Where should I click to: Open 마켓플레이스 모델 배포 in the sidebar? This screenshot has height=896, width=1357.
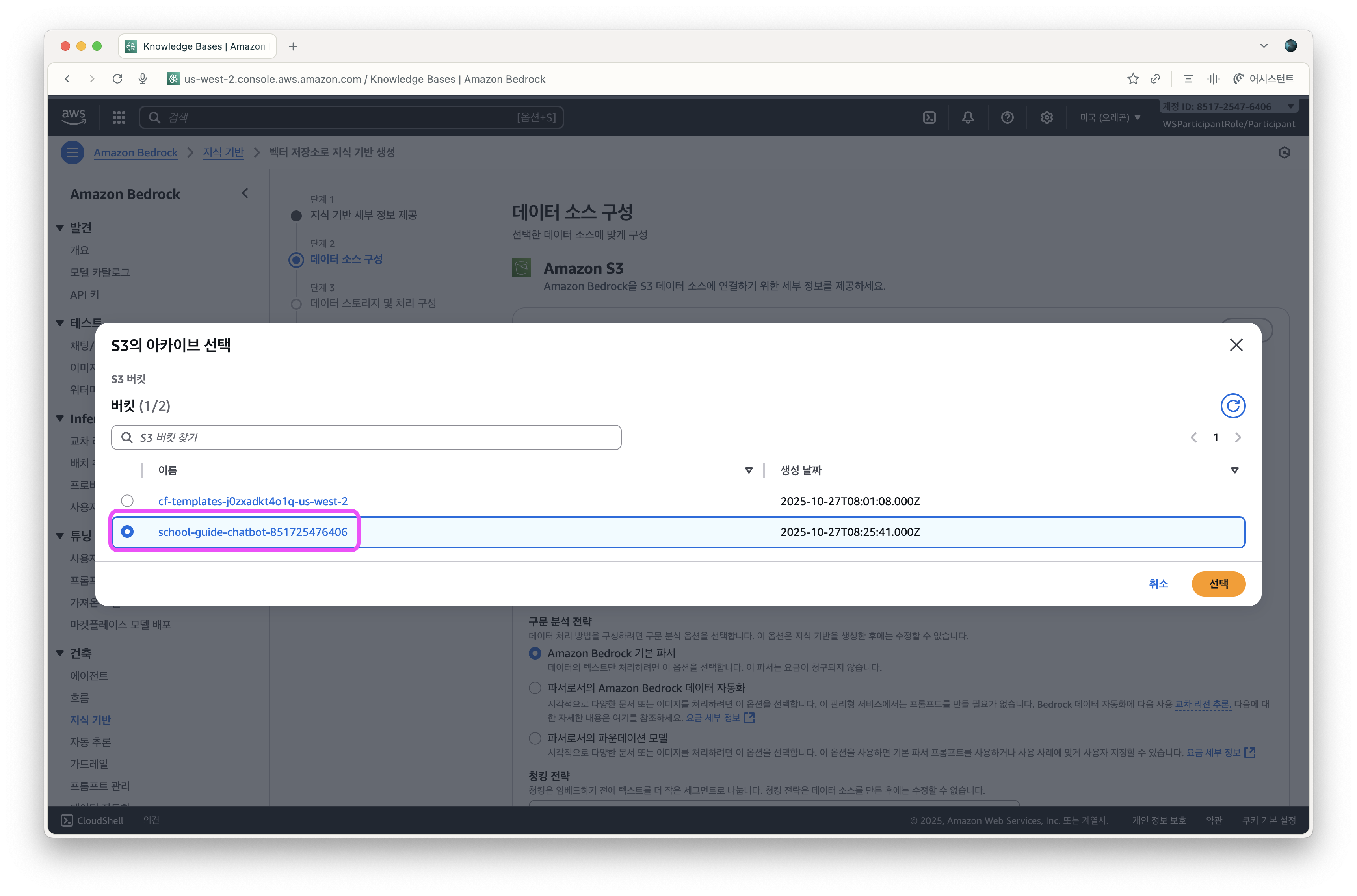(x=121, y=625)
